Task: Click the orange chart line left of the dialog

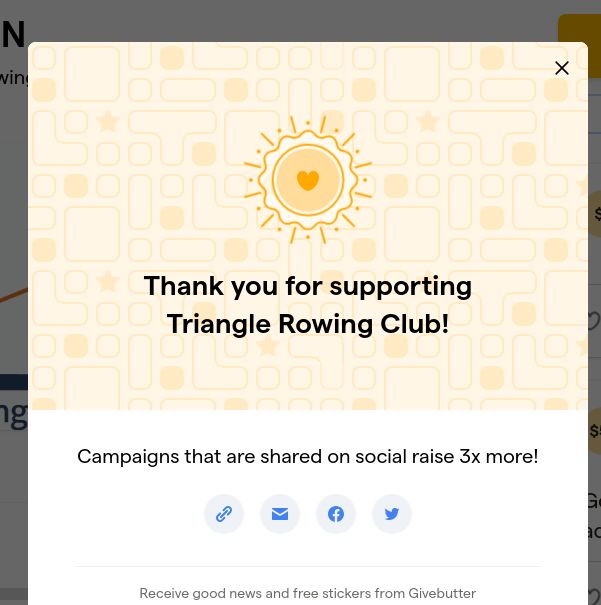Action: (13, 295)
